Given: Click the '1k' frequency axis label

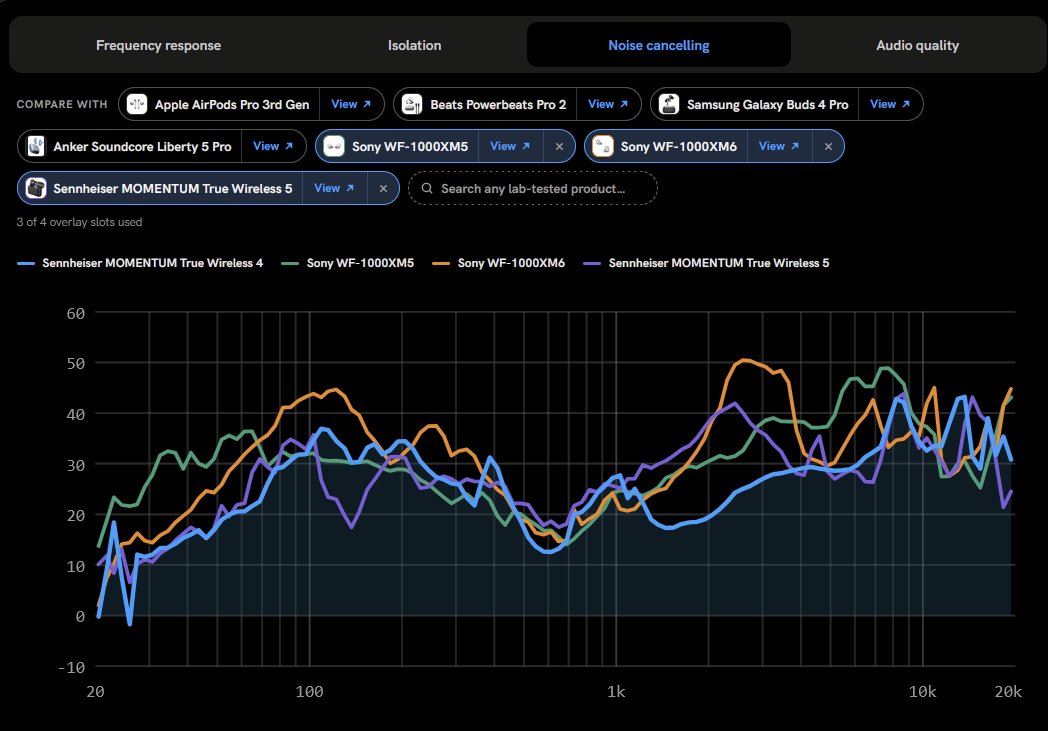Looking at the screenshot, I should [616, 692].
